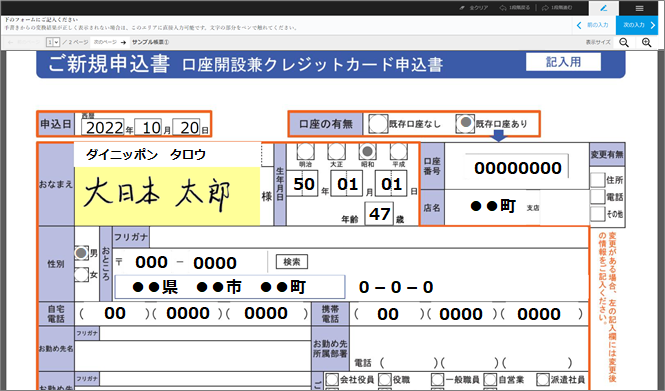Select 女 gender option
The height and width of the screenshot is (391, 665).
point(81,274)
